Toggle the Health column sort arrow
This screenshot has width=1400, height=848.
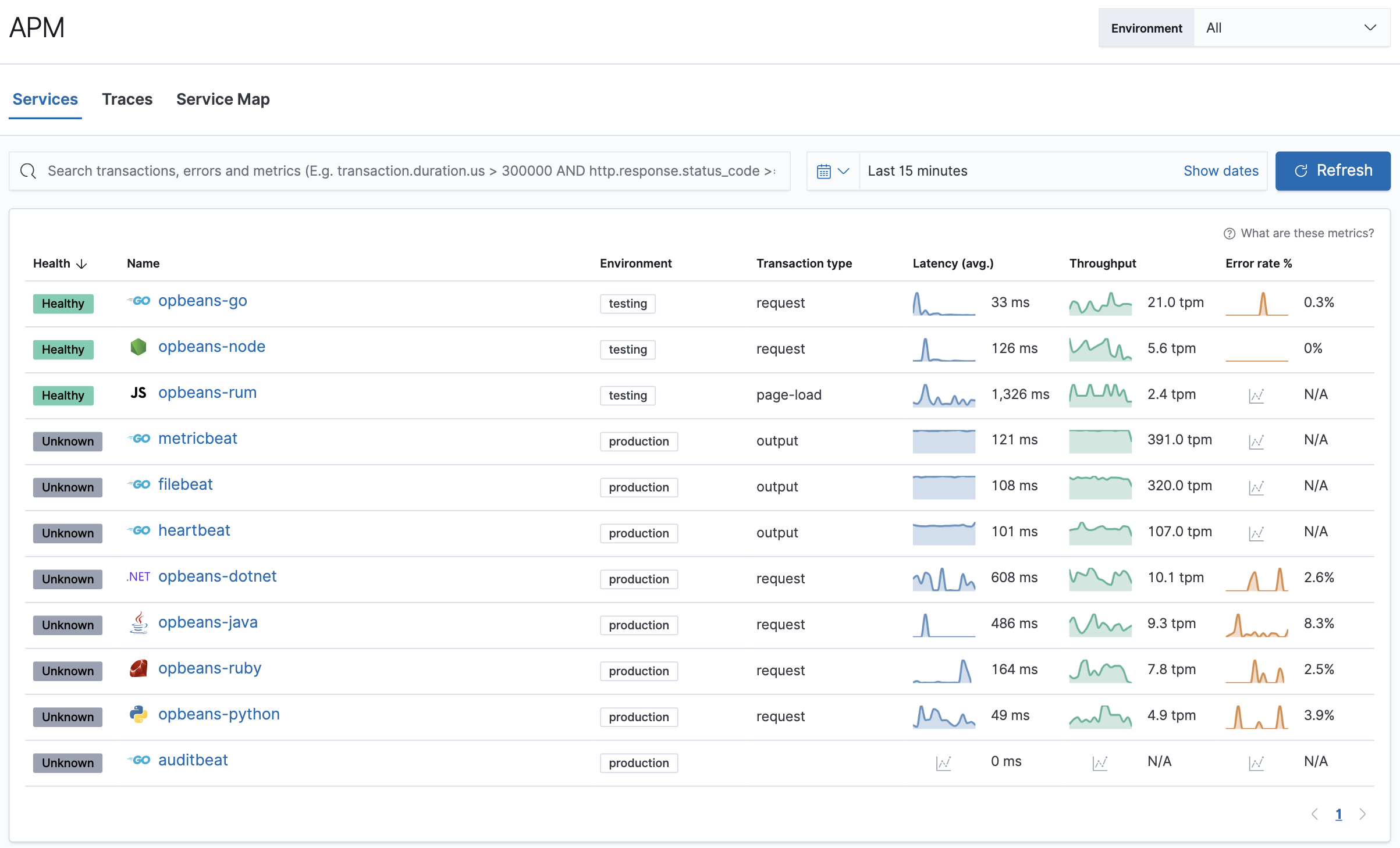point(81,263)
